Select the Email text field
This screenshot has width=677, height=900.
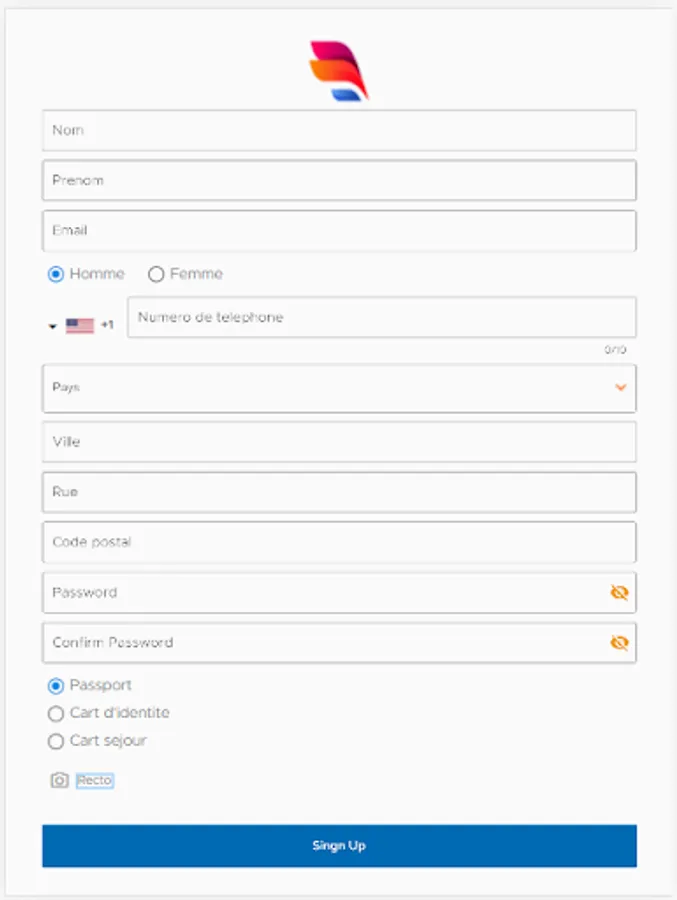tap(339, 231)
